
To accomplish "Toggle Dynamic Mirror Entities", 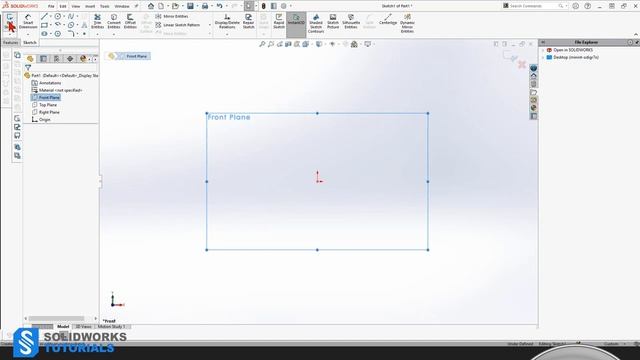I will pos(407,23).
